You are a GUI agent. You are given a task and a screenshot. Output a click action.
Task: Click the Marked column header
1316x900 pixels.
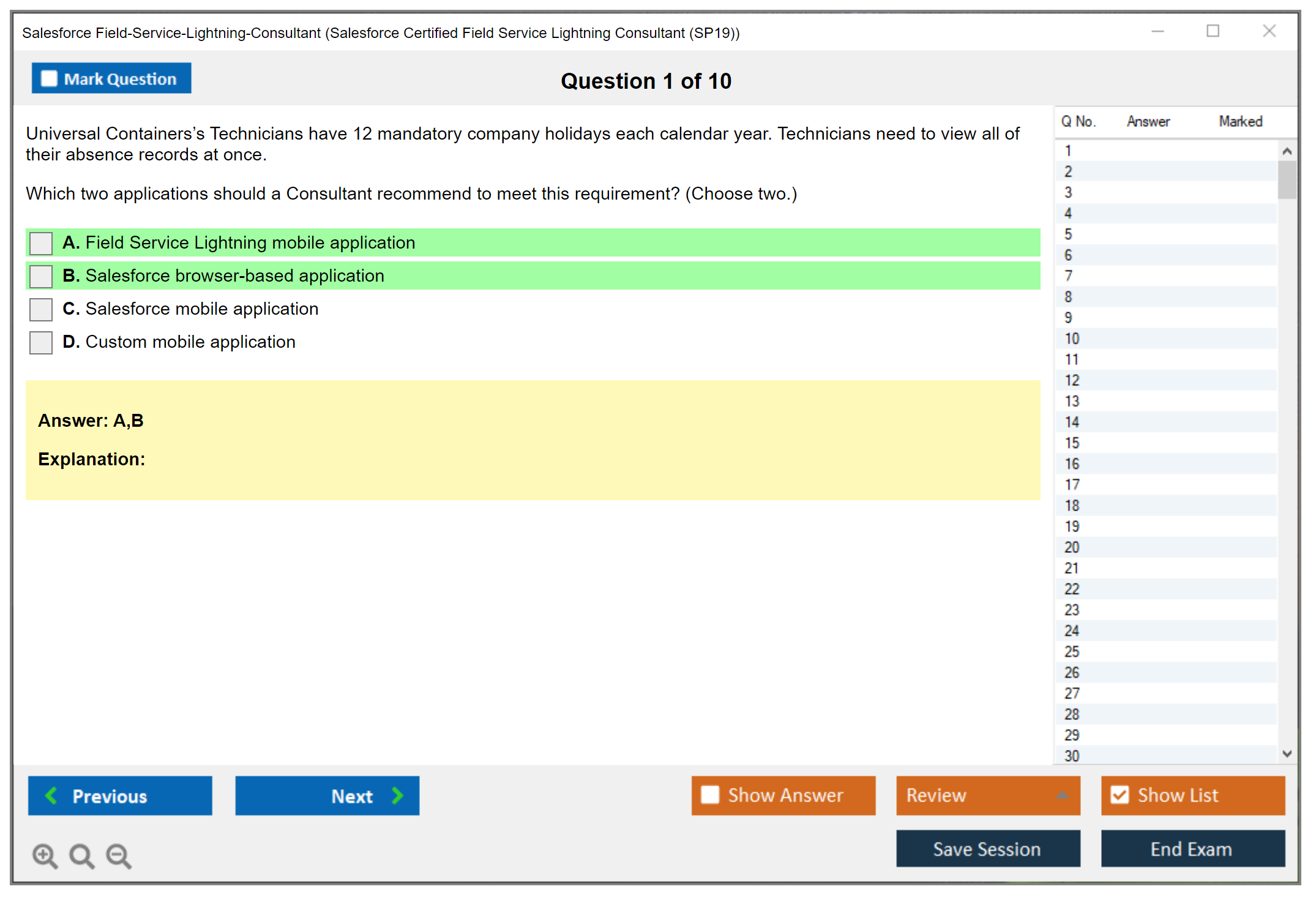pyautogui.click(x=1240, y=121)
